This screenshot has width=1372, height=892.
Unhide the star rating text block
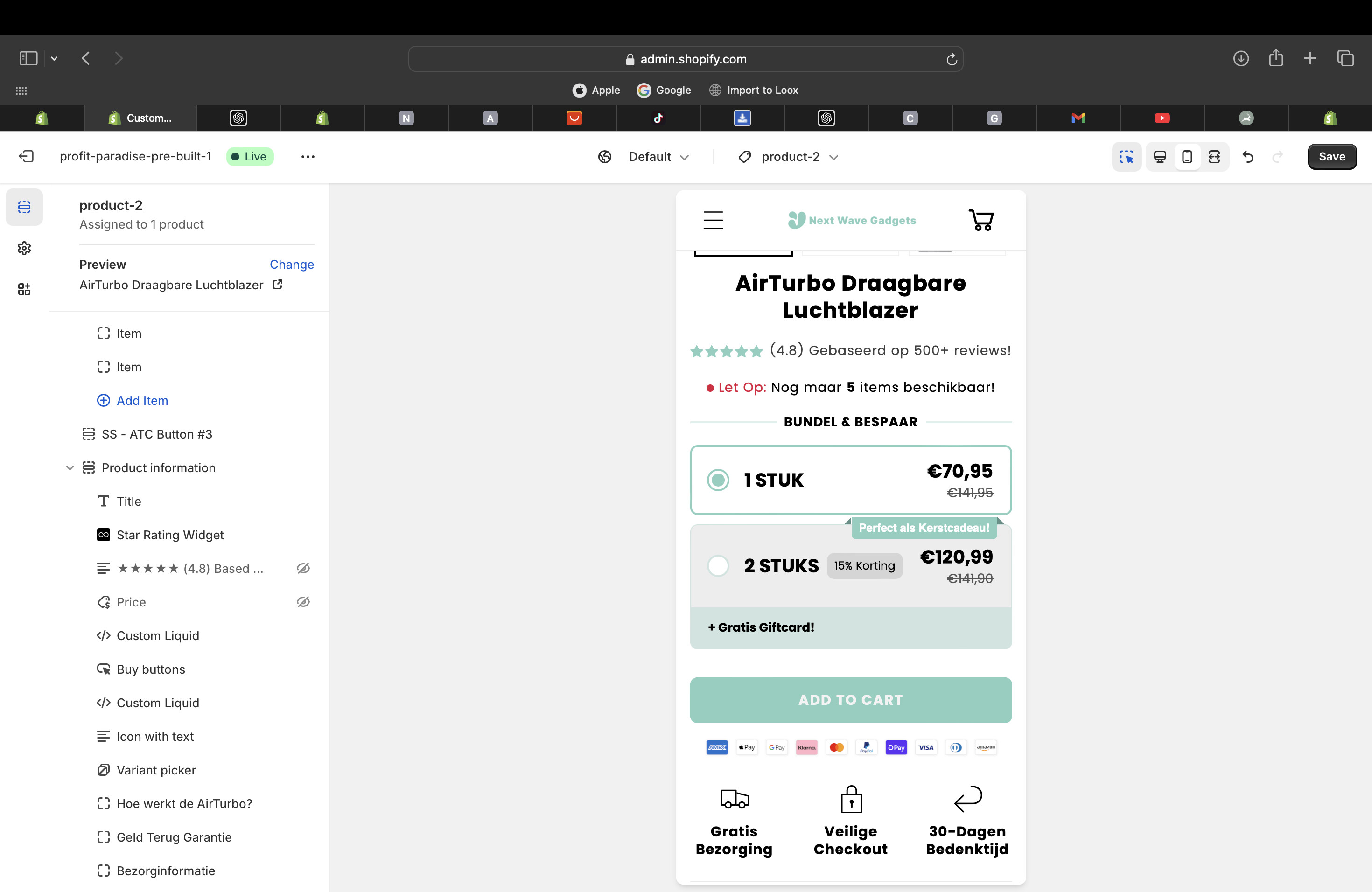coord(303,569)
